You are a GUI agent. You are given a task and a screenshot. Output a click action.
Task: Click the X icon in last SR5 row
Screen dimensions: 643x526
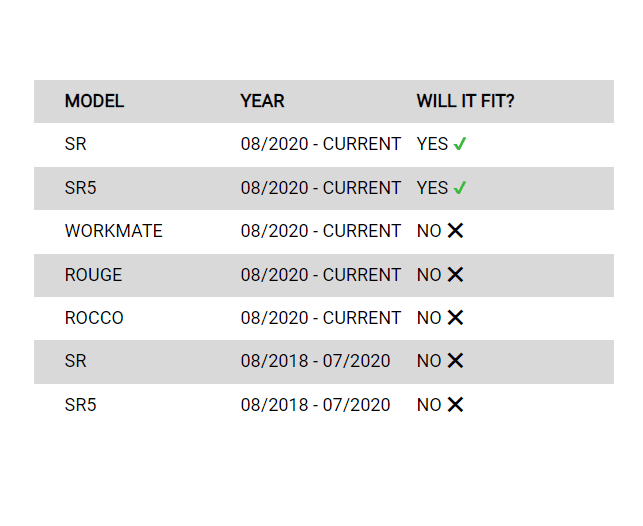tap(455, 405)
